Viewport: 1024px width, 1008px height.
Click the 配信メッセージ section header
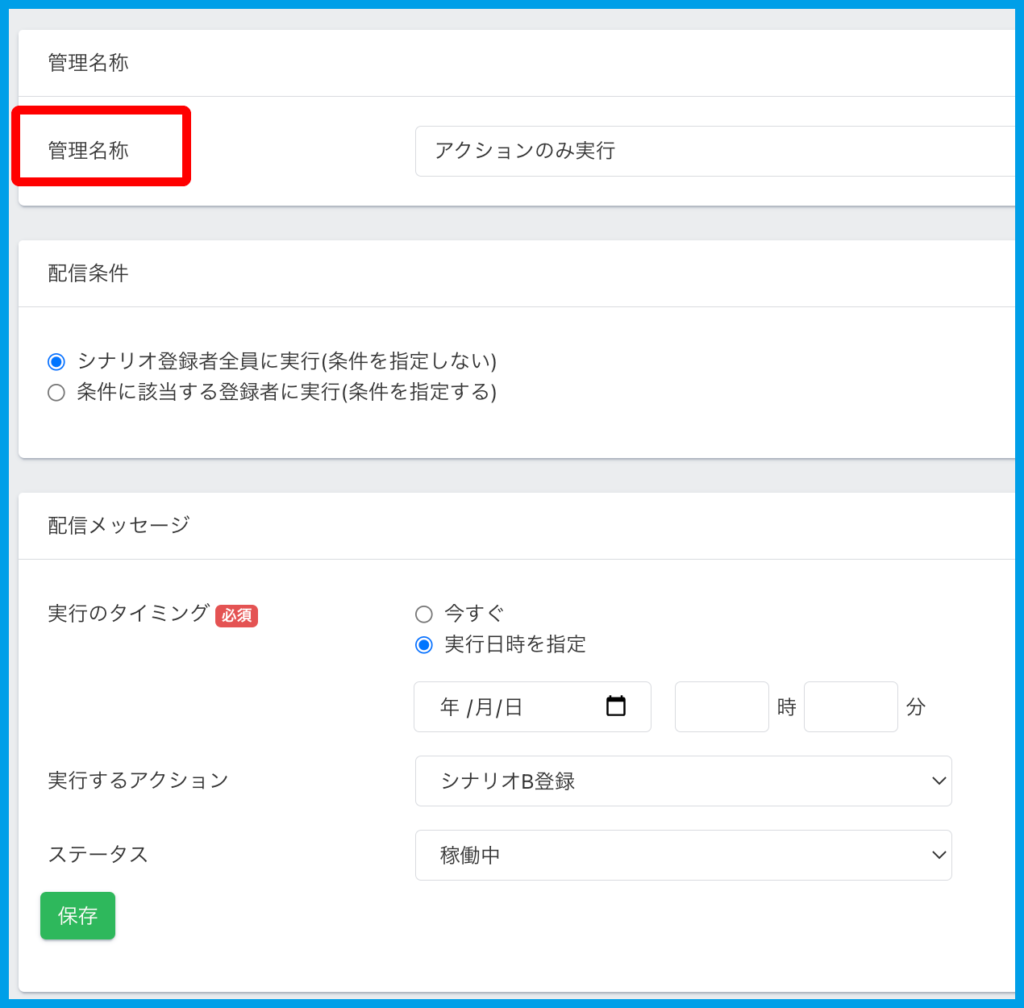tap(118, 525)
